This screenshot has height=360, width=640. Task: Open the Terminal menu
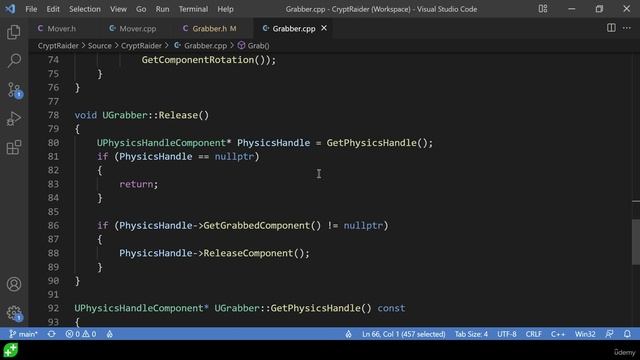point(193,9)
